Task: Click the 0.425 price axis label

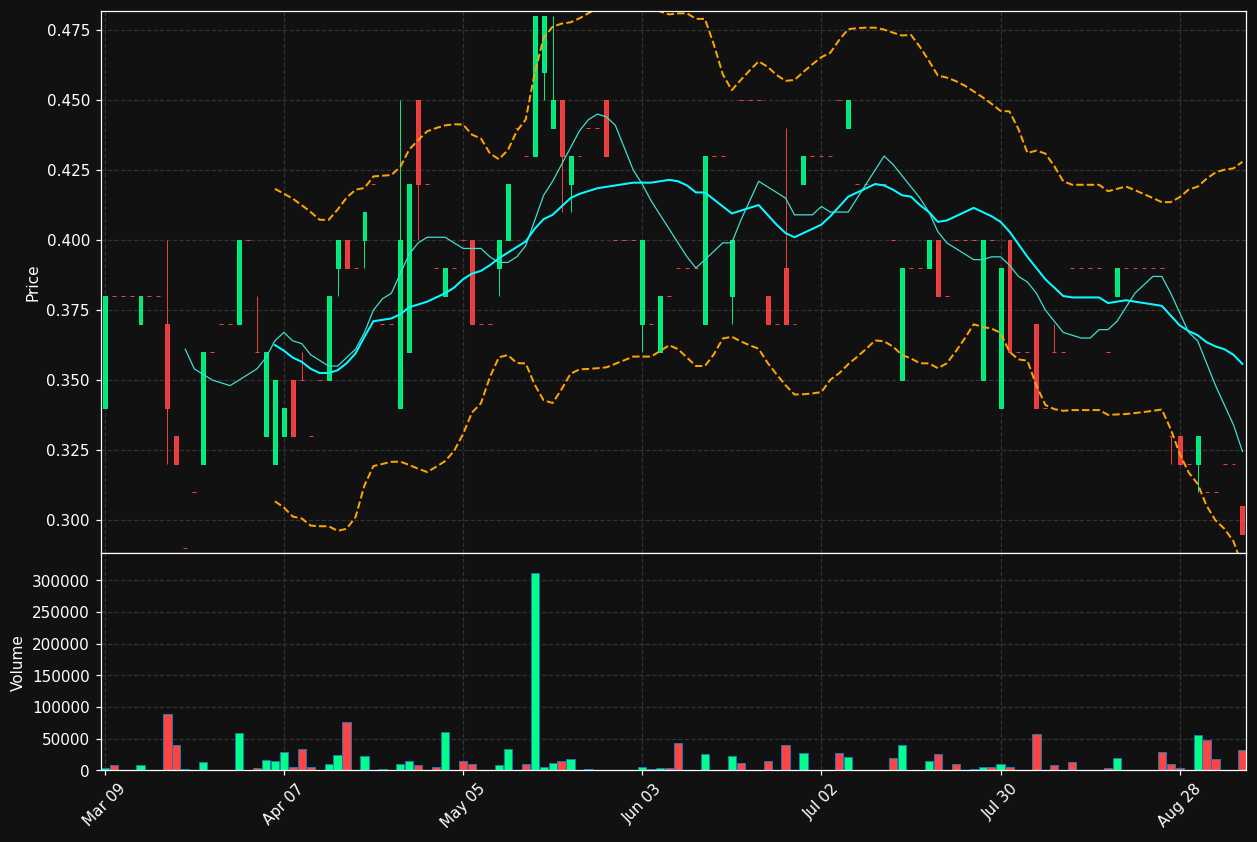Action: click(x=68, y=171)
